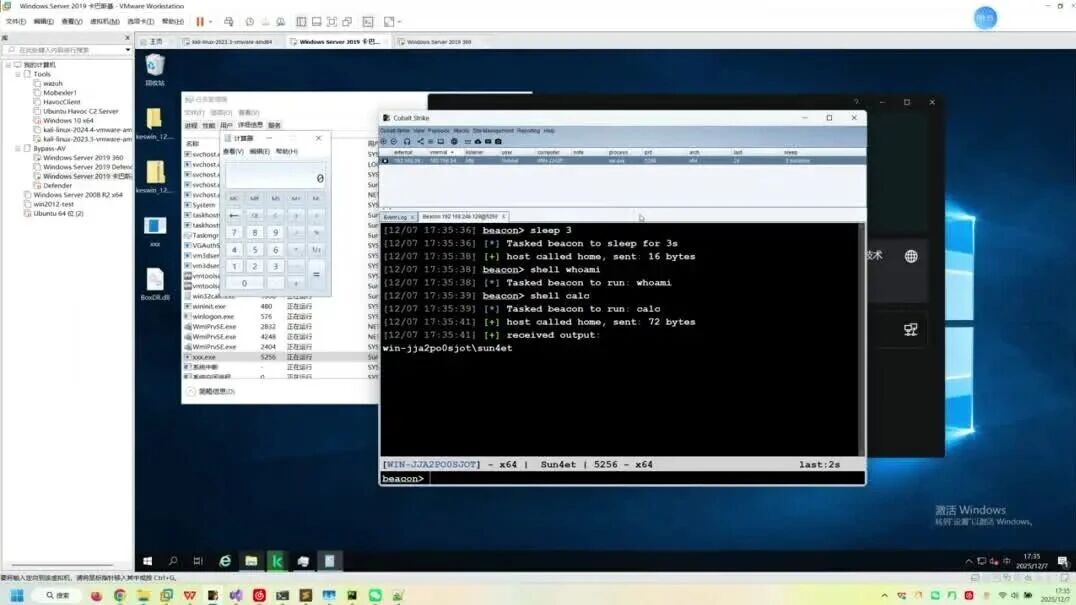Open host Windows 11 Start menu
The height and width of the screenshot is (605, 1076).
pos(17,595)
